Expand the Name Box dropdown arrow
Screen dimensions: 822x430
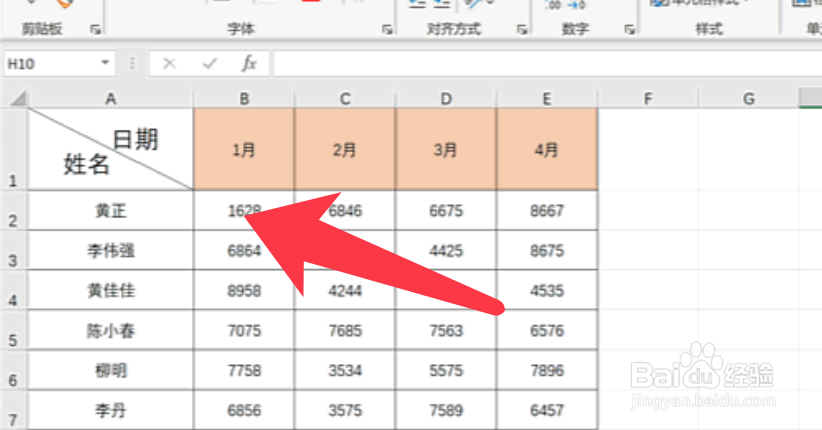pyautogui.click(x=105, y=63)
